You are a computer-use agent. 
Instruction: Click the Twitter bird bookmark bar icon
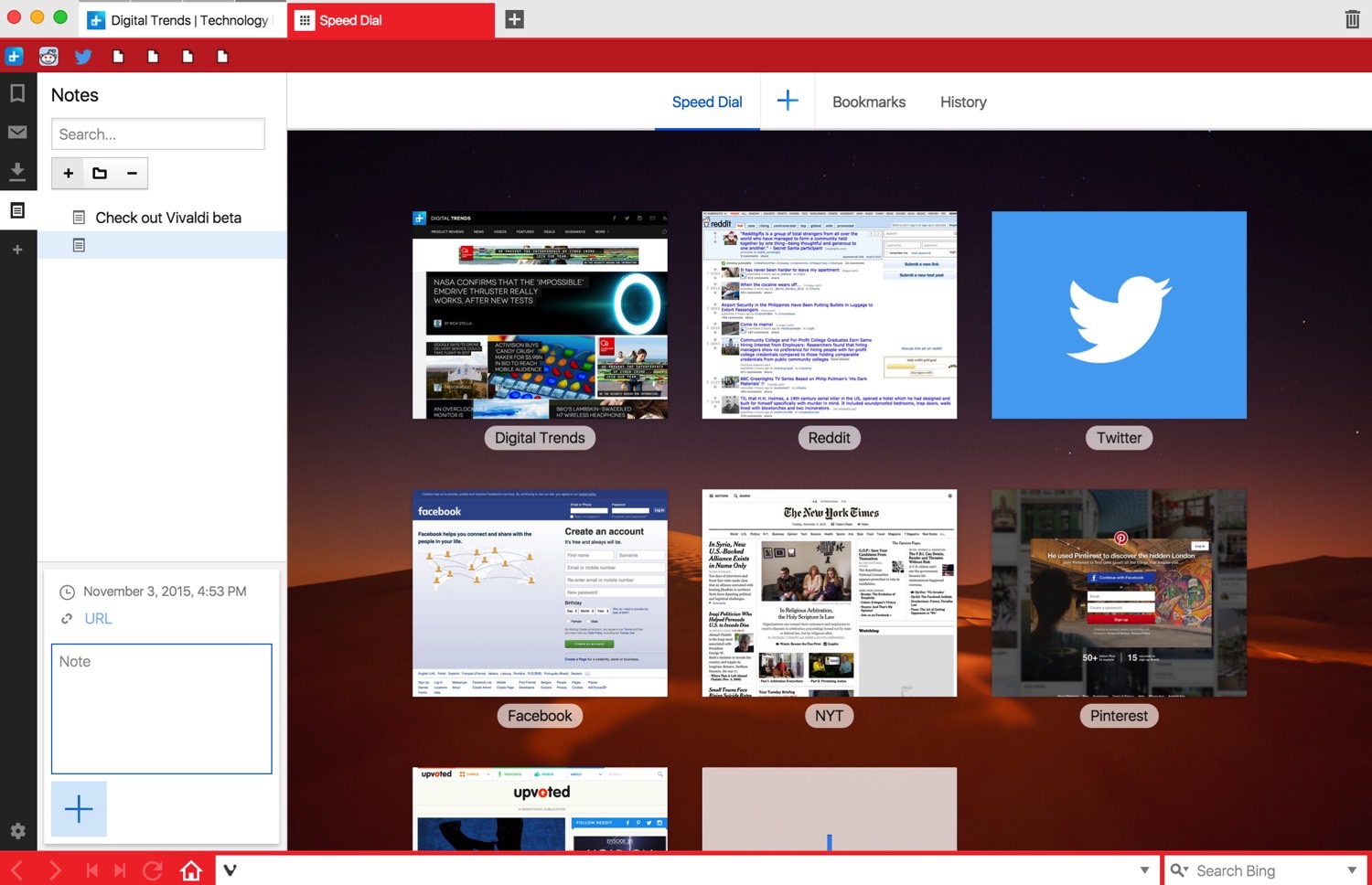pyautogui.click(x=83, y=57)
